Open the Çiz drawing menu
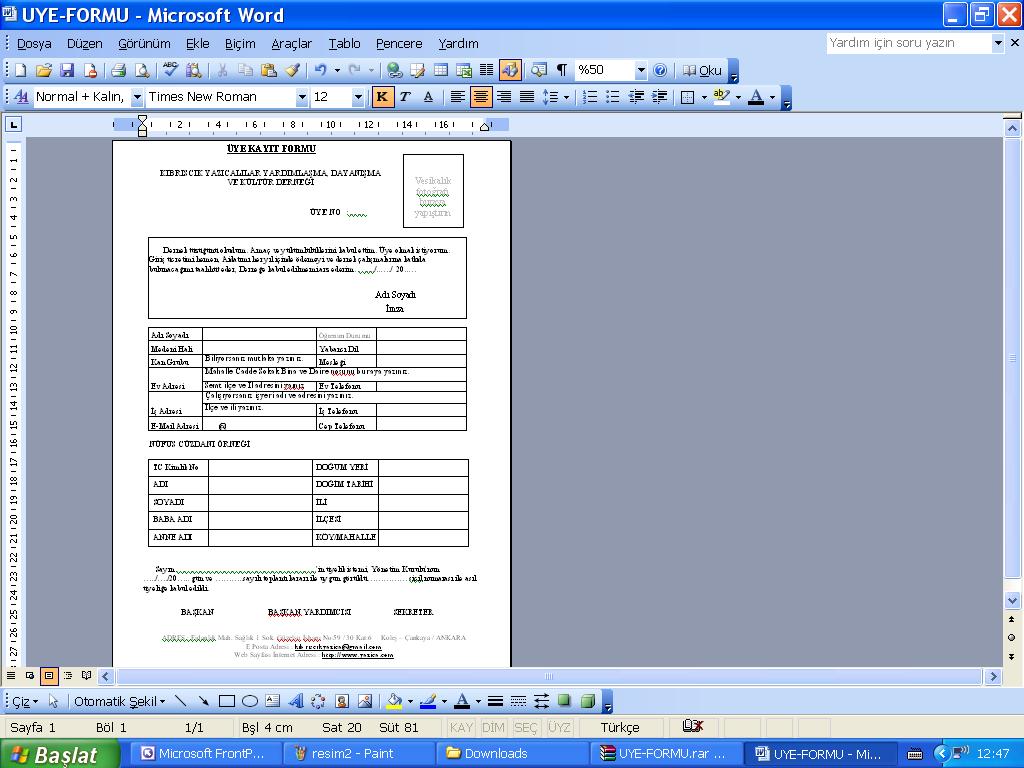The image size is (1024, 768). click(25, 701)
